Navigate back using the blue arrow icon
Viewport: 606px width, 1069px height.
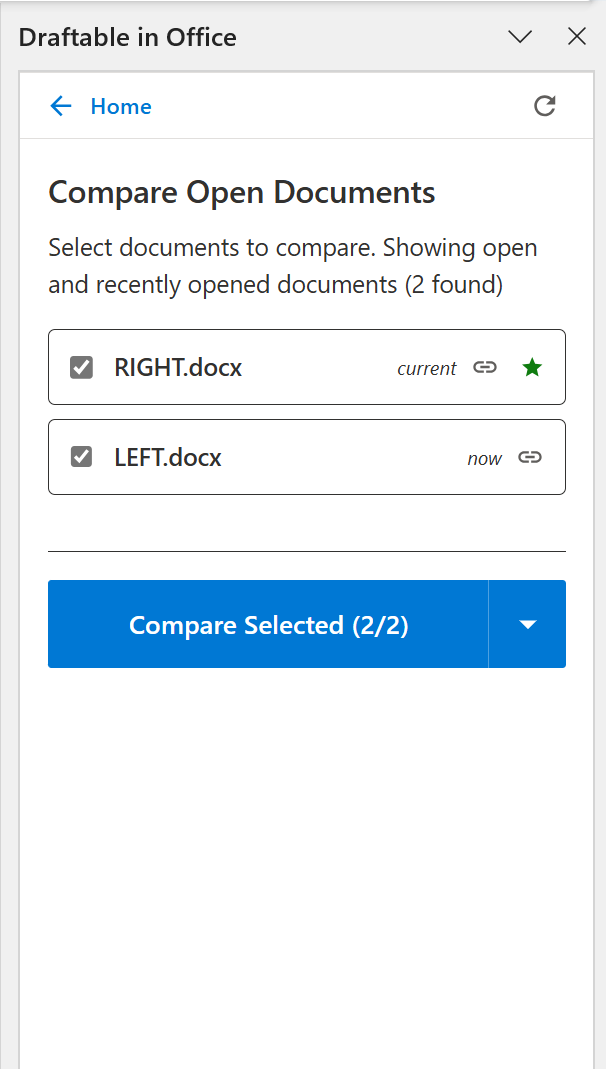point(61,105)
